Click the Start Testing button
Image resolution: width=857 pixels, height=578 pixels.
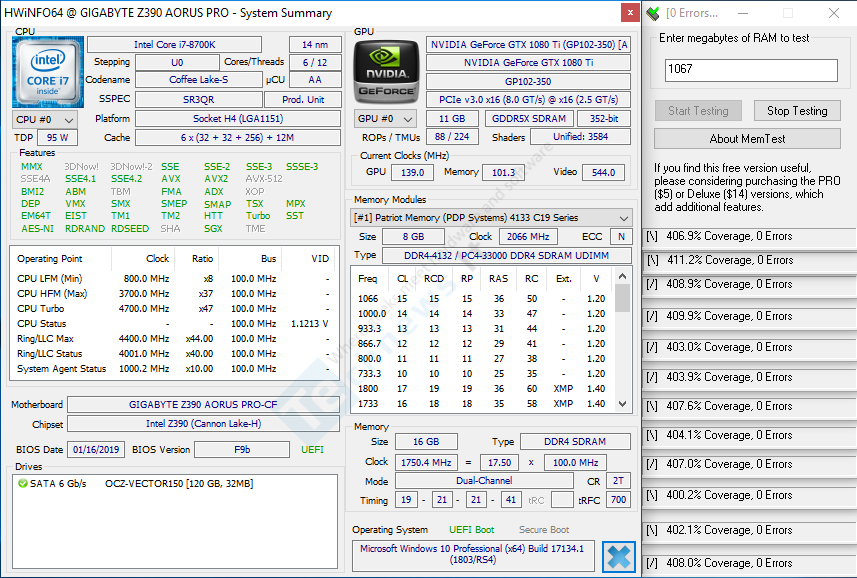(698, 111)
